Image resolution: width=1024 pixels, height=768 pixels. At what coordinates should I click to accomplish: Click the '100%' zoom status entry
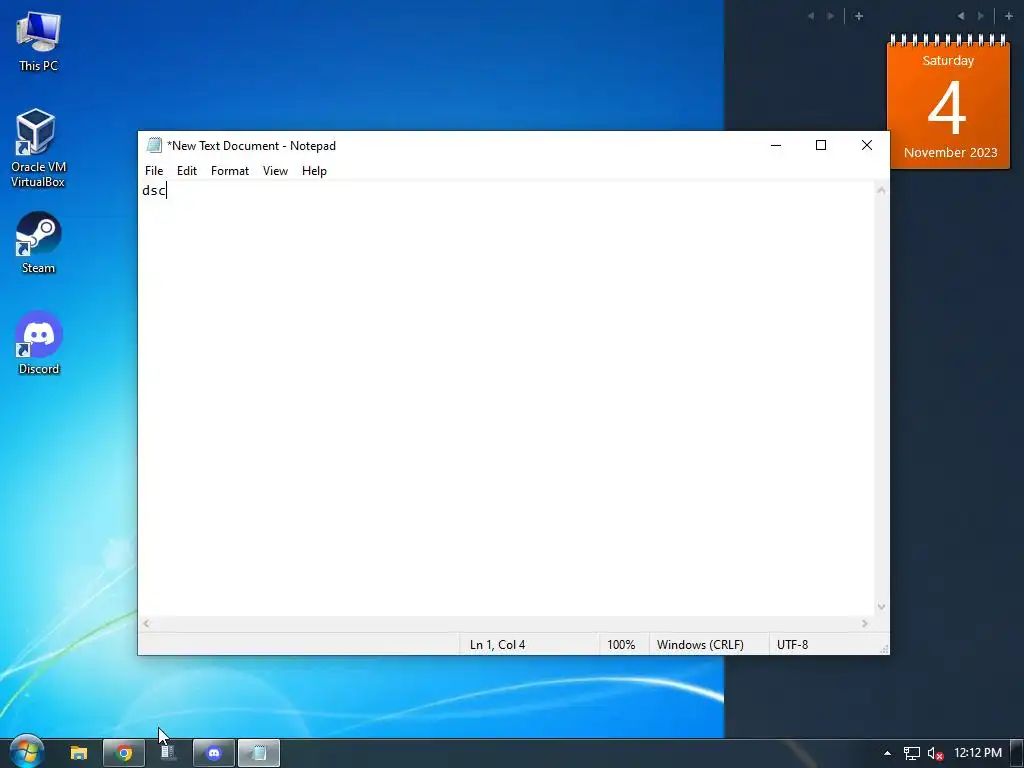621,645
